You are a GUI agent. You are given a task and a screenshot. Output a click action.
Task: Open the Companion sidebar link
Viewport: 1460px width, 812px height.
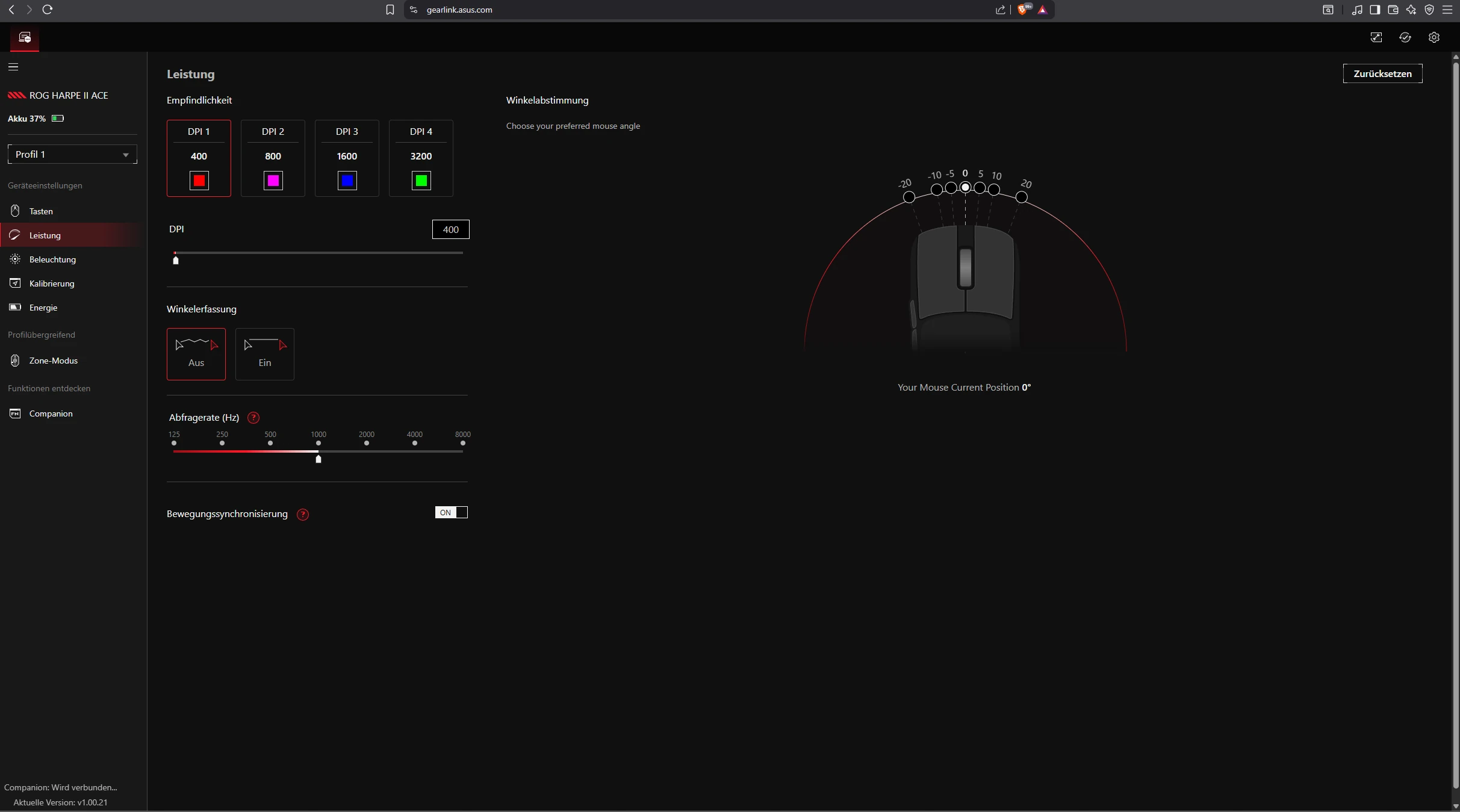pos(51,414)
